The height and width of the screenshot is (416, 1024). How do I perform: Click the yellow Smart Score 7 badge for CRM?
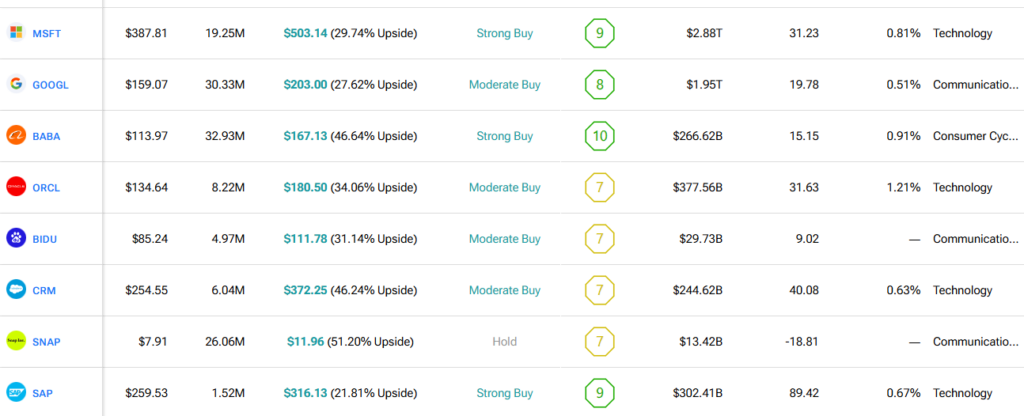(x=599, y=290)
